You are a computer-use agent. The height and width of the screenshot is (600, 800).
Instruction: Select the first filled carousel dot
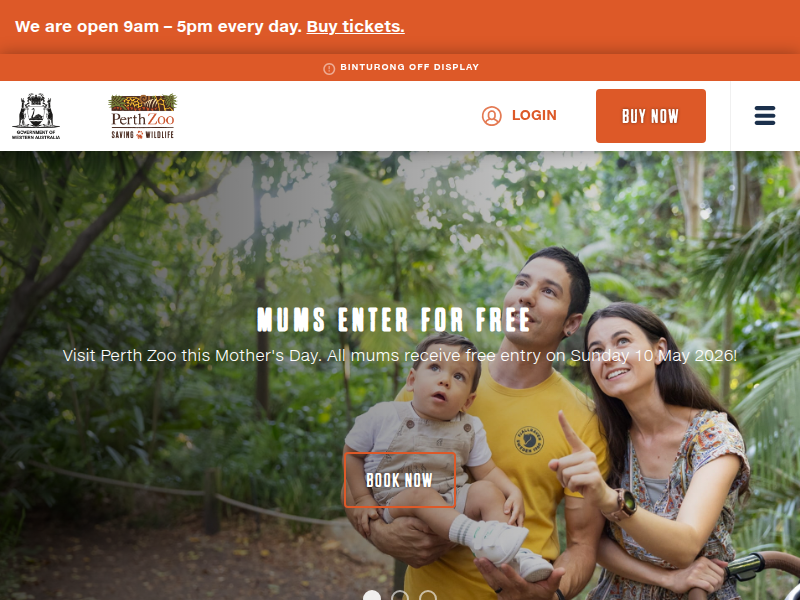[372, 596]
